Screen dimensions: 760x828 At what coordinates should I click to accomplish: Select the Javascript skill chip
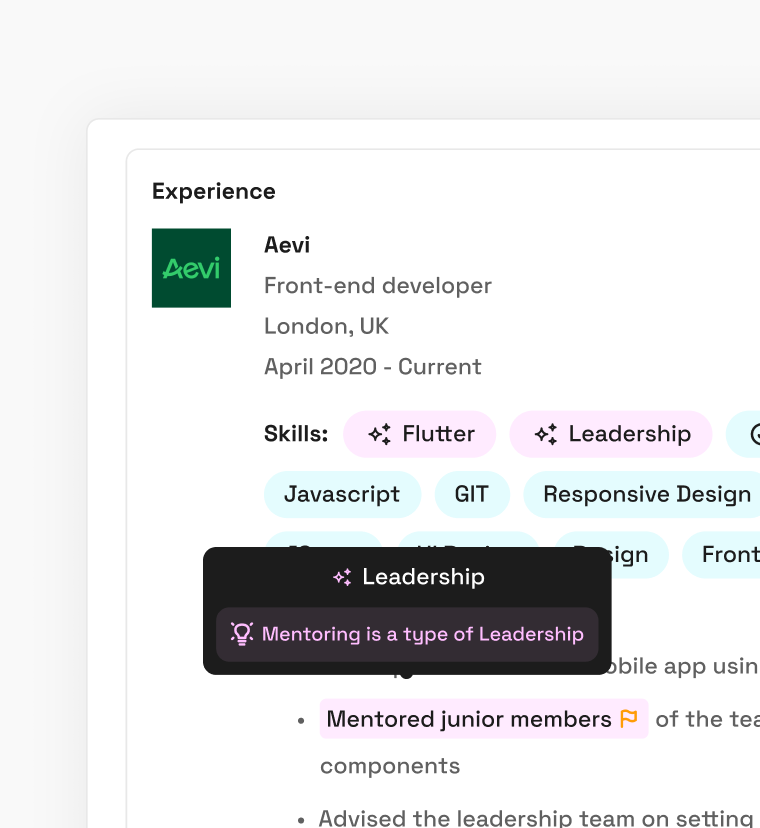(x=342, y=494)
